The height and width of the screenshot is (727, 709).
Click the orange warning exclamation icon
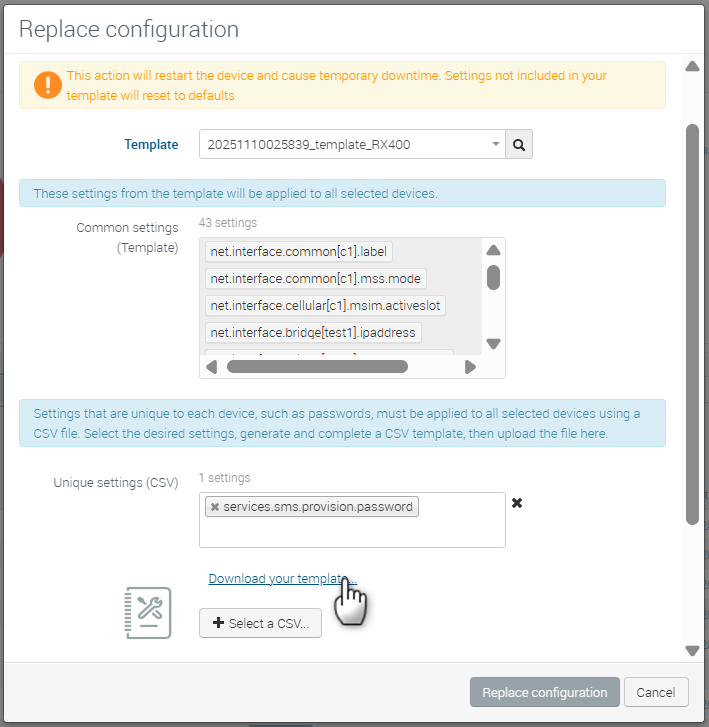(x=47, y=85)
